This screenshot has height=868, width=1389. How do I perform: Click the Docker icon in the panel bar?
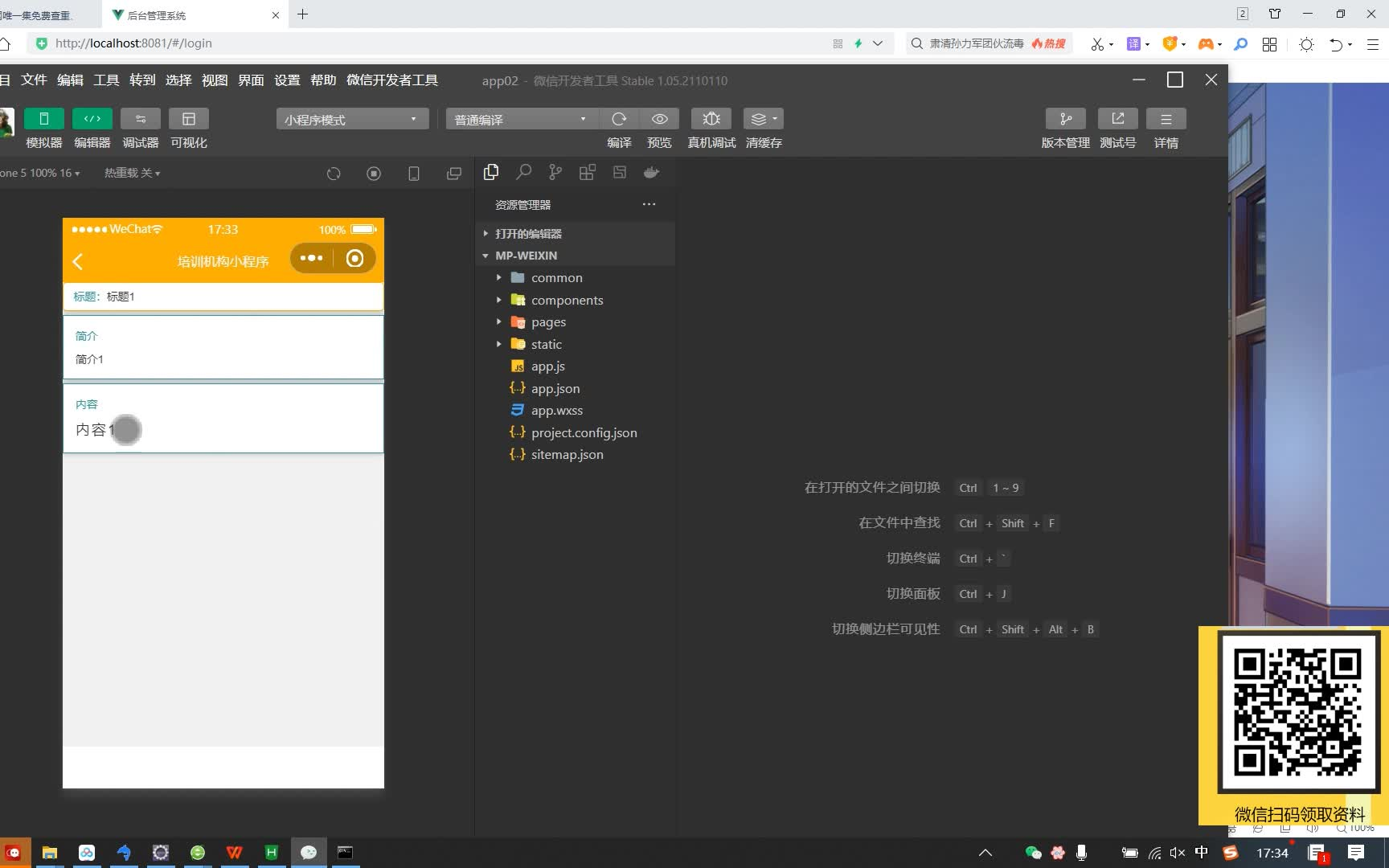click(x=651, y=172)
